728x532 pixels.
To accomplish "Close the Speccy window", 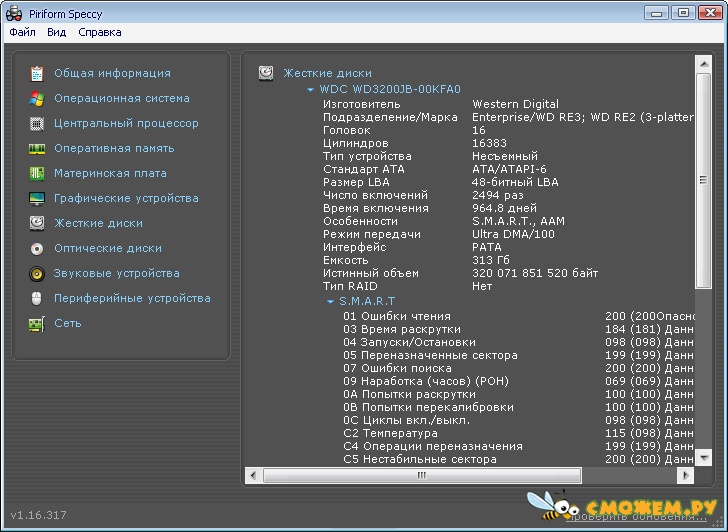I will pos(710,13).
